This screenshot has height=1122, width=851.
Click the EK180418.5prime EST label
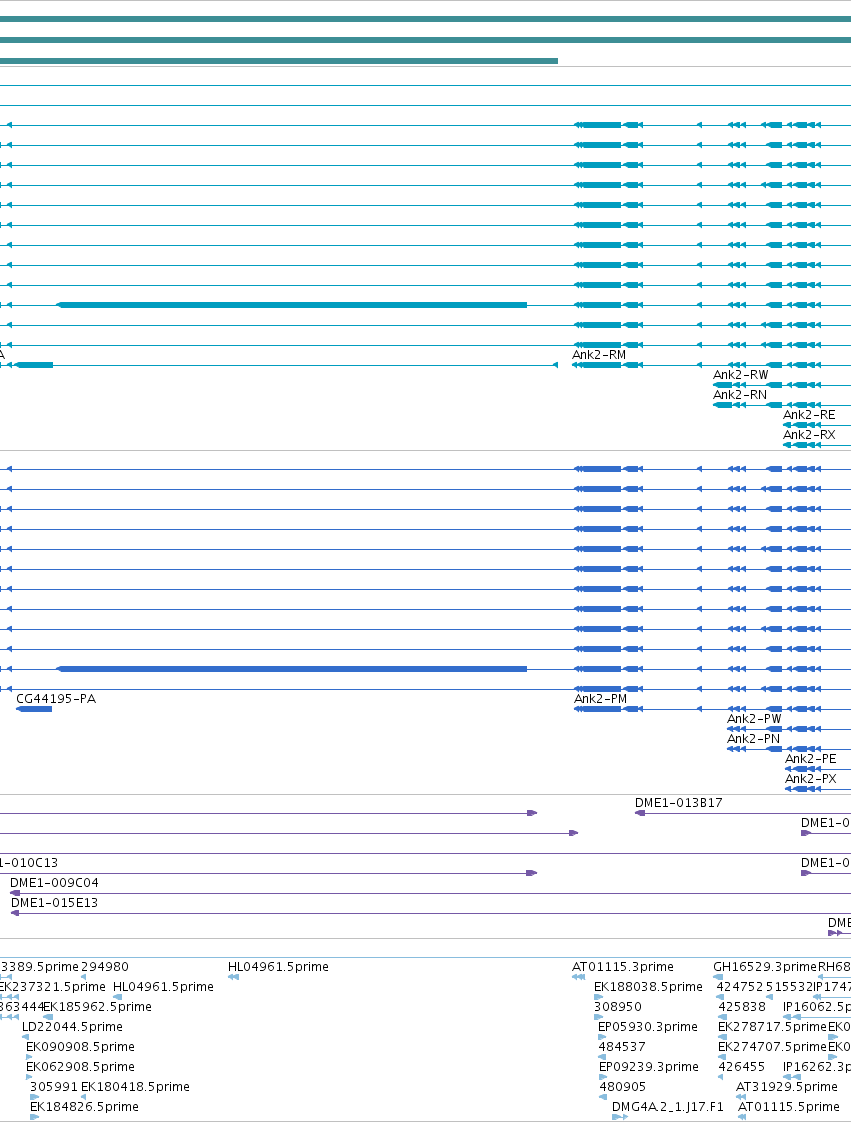pos(135,1087)
